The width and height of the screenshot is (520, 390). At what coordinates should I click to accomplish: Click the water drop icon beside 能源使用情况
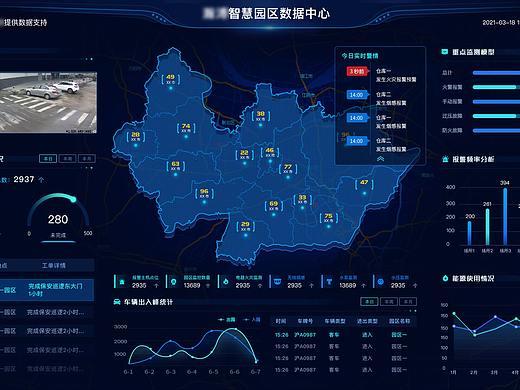(x=445, y=278)
